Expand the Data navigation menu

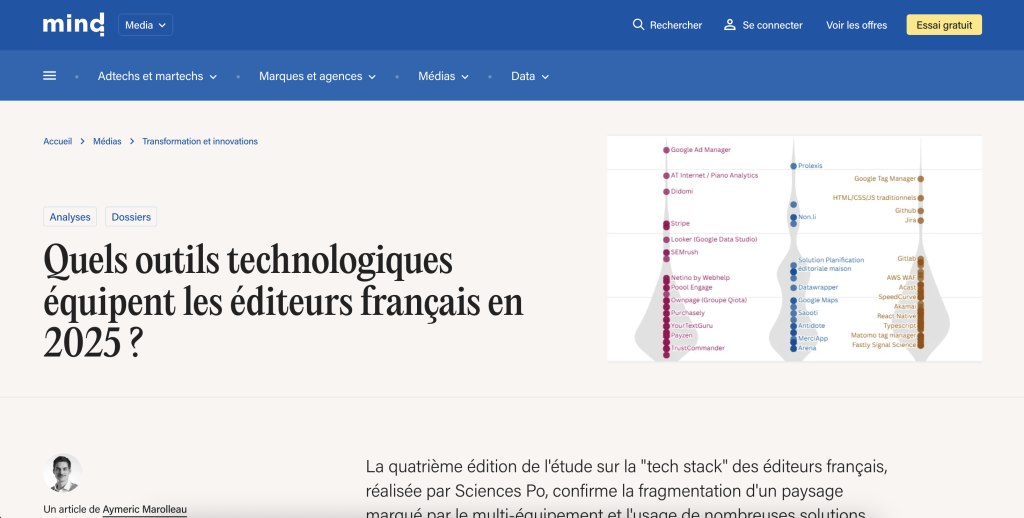click(x=530, y=76)
